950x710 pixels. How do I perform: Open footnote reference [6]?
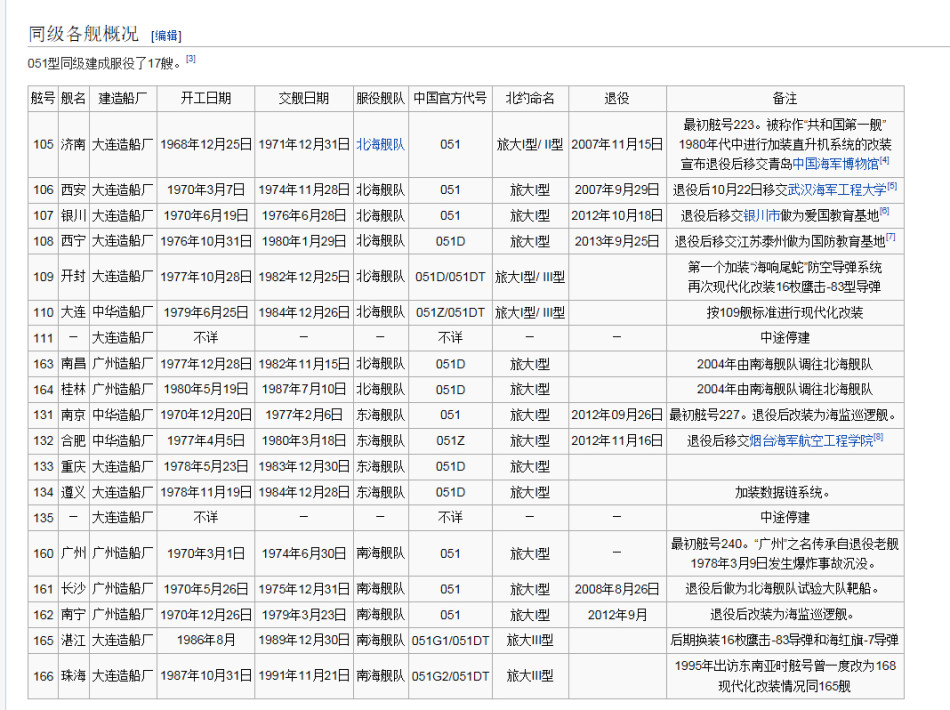tap(884, 213)
